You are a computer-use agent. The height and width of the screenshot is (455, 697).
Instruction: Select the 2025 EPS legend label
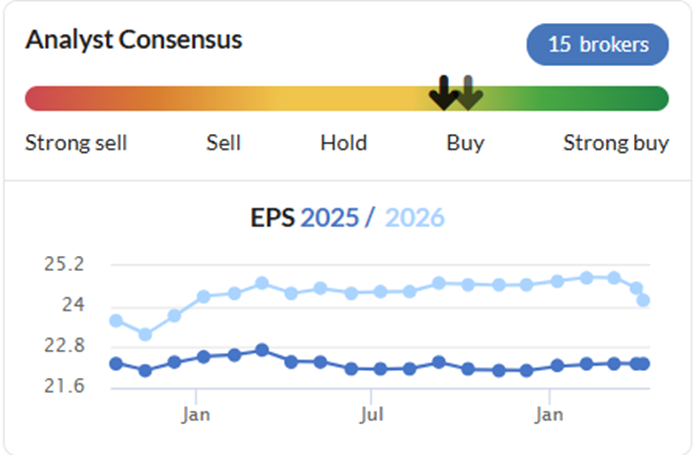[329, 218]
